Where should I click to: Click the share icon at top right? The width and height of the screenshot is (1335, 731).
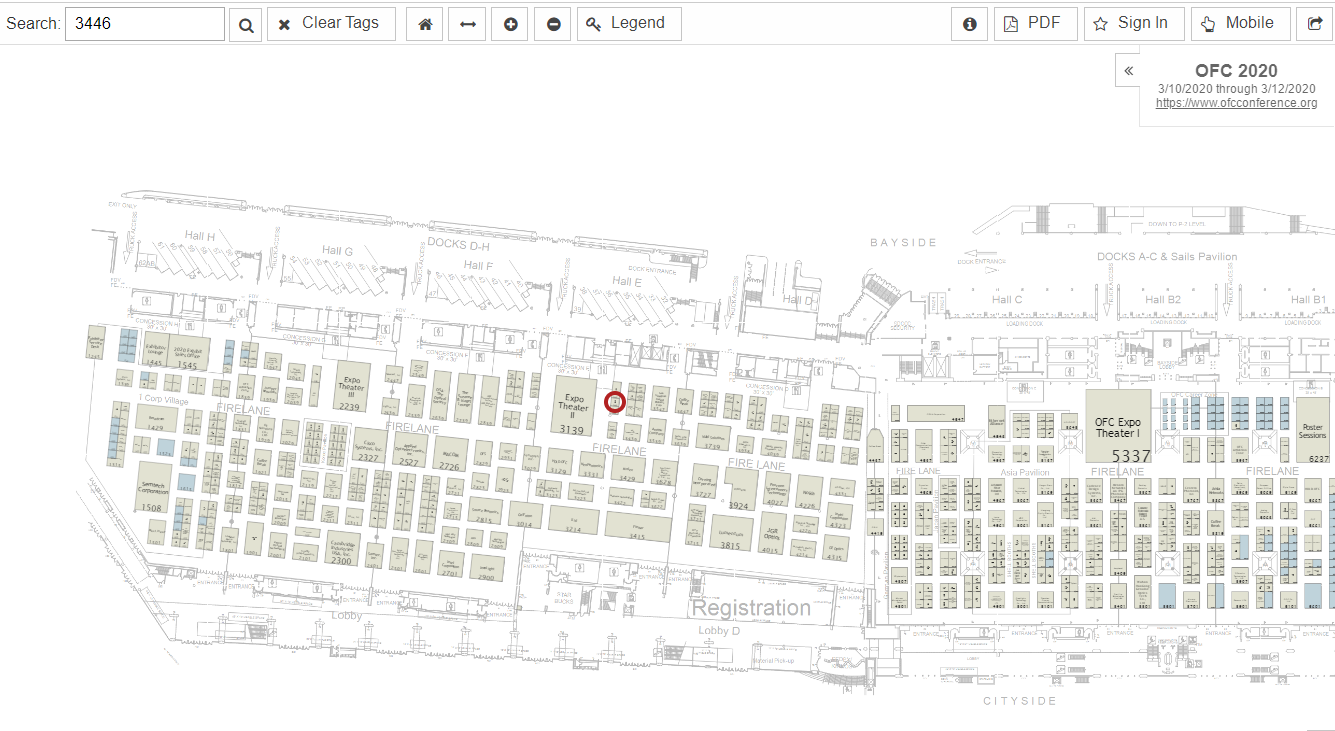(1314, 24)
